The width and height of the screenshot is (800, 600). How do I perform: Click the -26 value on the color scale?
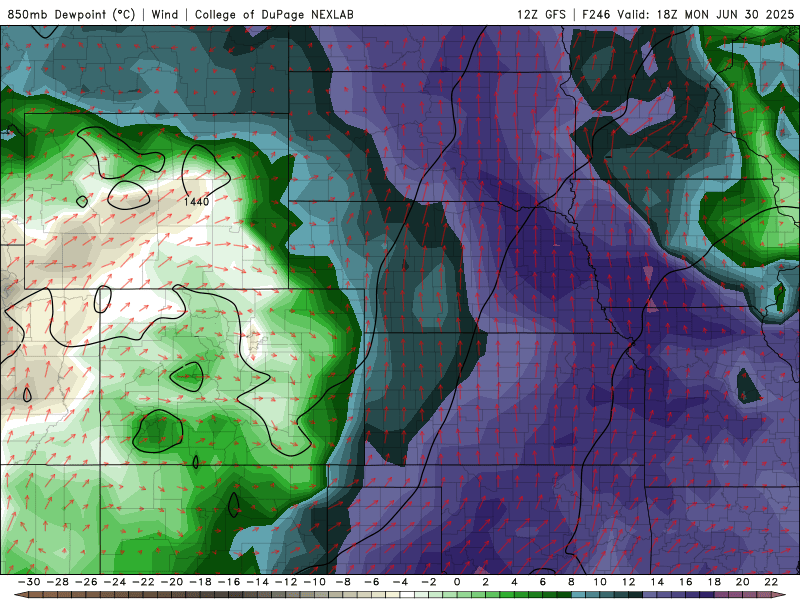(86, 582)
